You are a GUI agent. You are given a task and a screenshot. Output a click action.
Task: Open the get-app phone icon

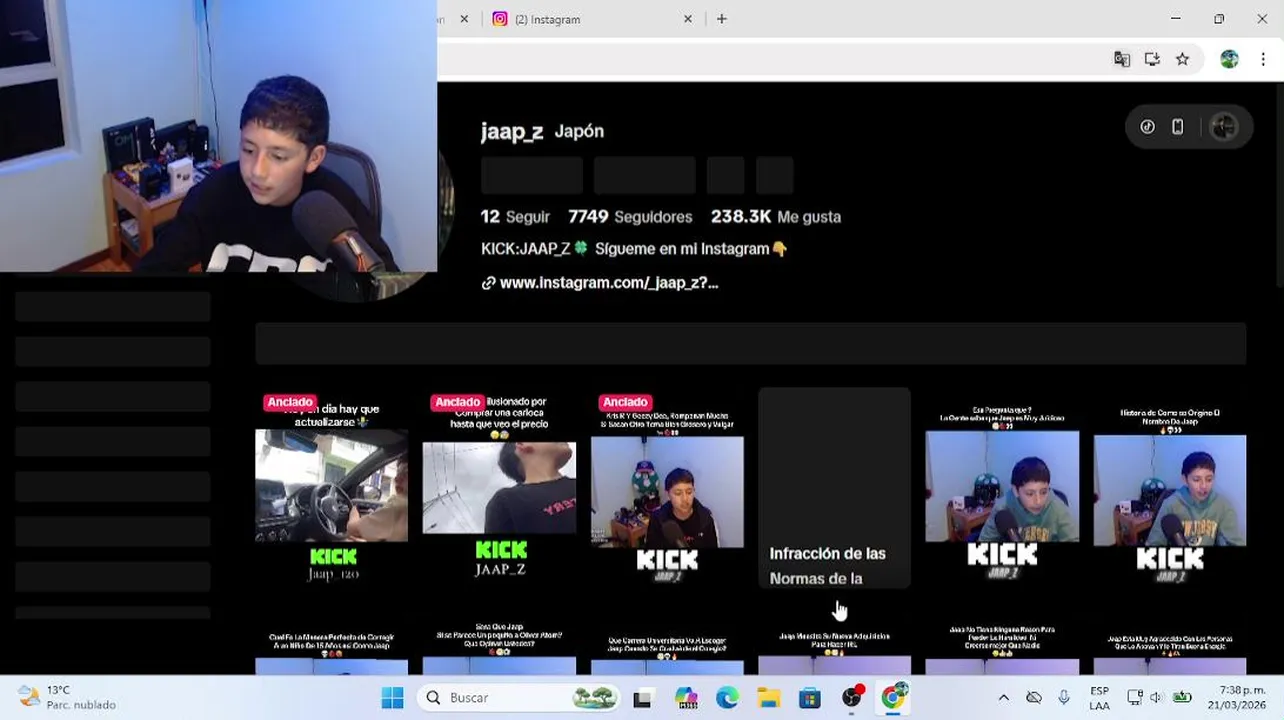pos(1178,127)
